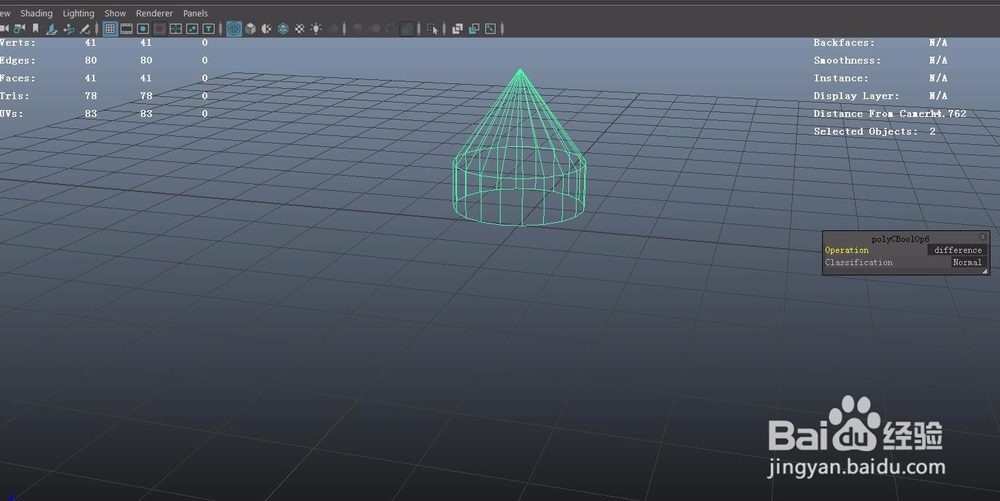Turn on textured display icon
The width and height of the screenshot is (1000, 501).
click(299, 29)
